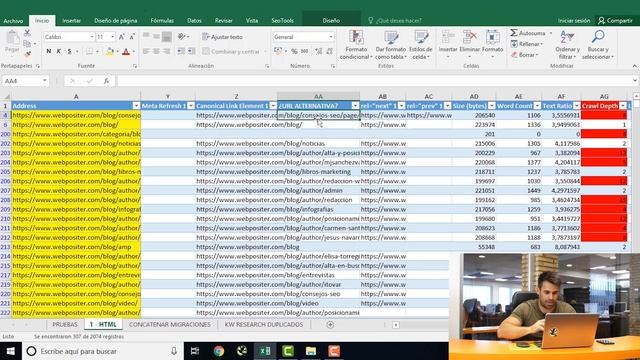Click Iniciar sesión
Viewport: 640px width, 360px height.
(574, 20)
